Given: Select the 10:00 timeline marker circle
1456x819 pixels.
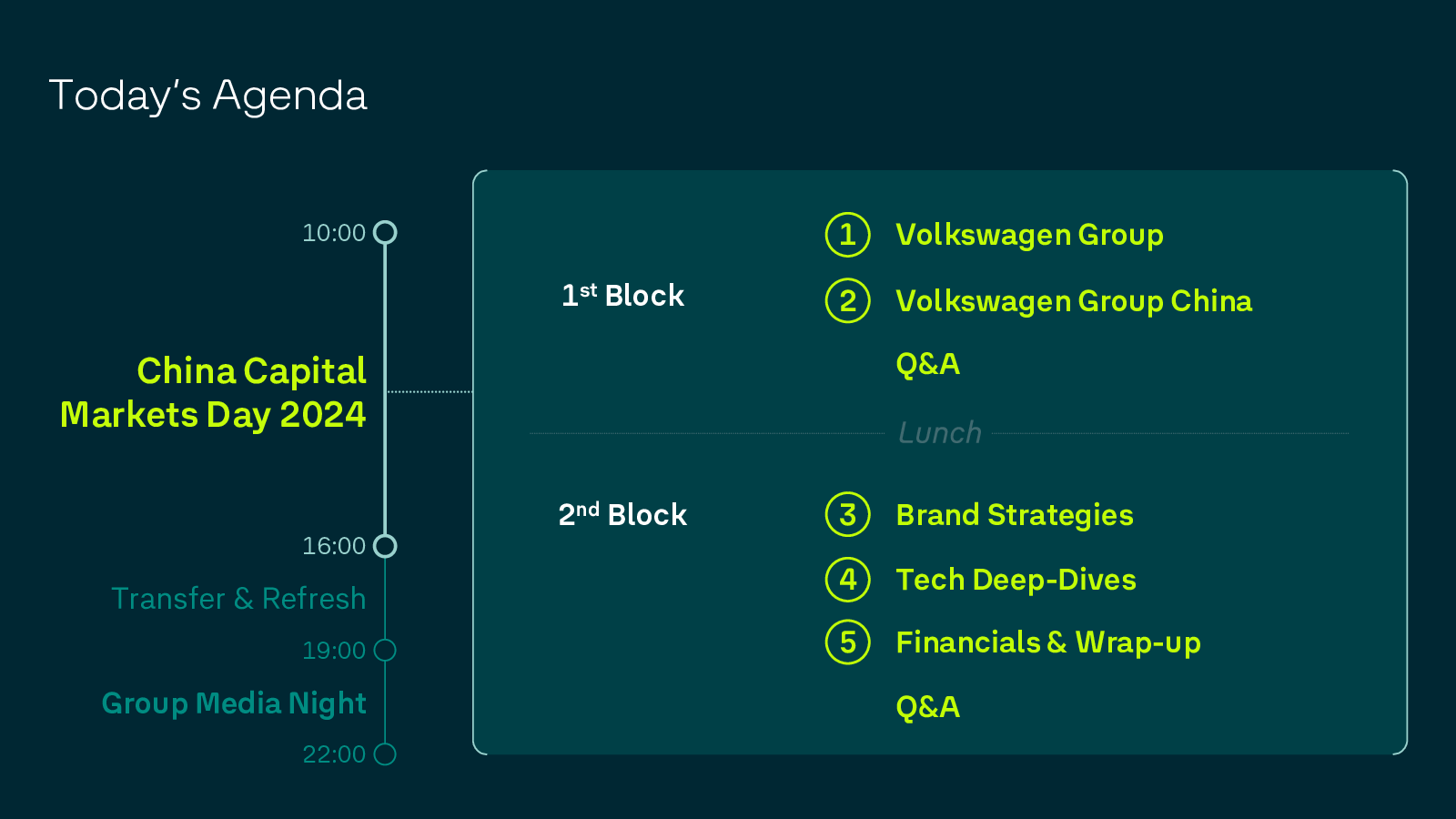Looking at the screenshot, I should (385, 233).
